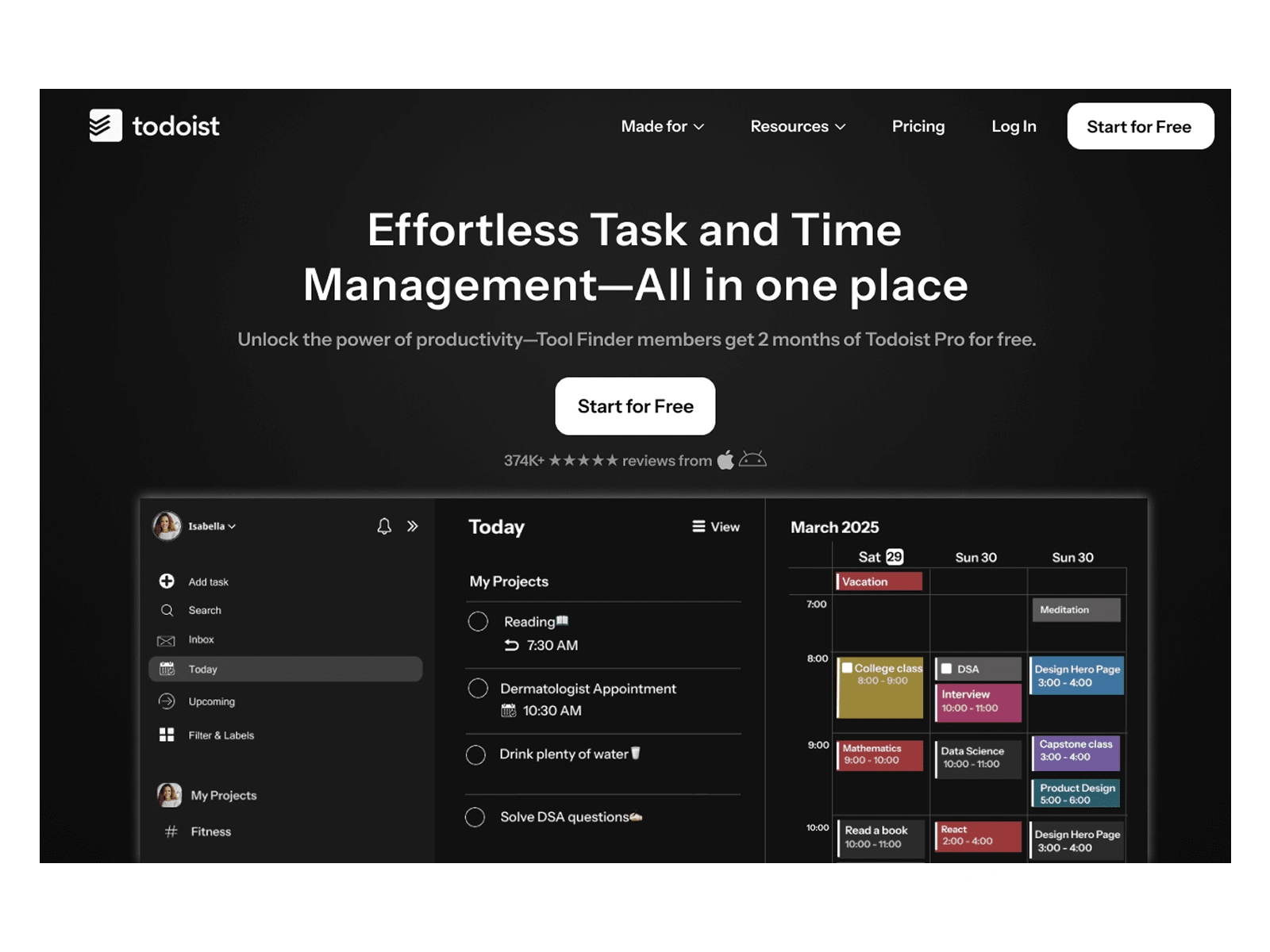
Task: Toggle the College class event checkbox
Action: click(848, 668)
